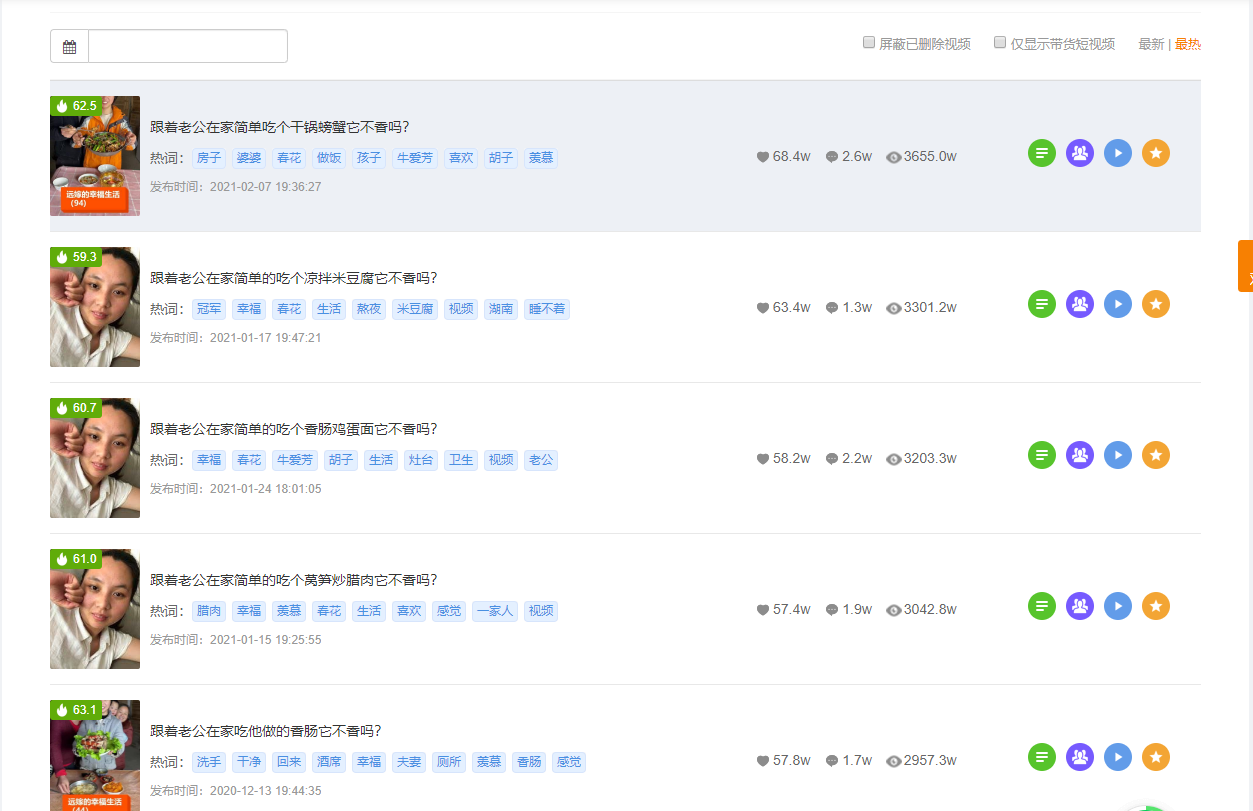Click the calendar icon beside date field
The height and width of the screenshot is (811, 1253).
pos(70,47)
